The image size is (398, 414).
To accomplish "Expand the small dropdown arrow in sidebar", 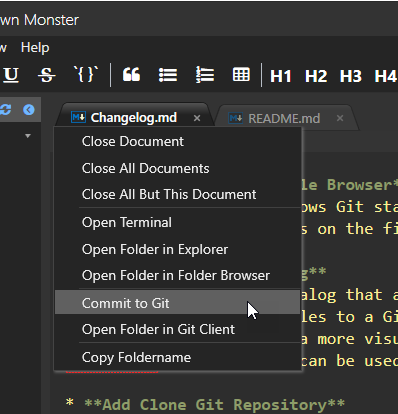I will point(28,136).
